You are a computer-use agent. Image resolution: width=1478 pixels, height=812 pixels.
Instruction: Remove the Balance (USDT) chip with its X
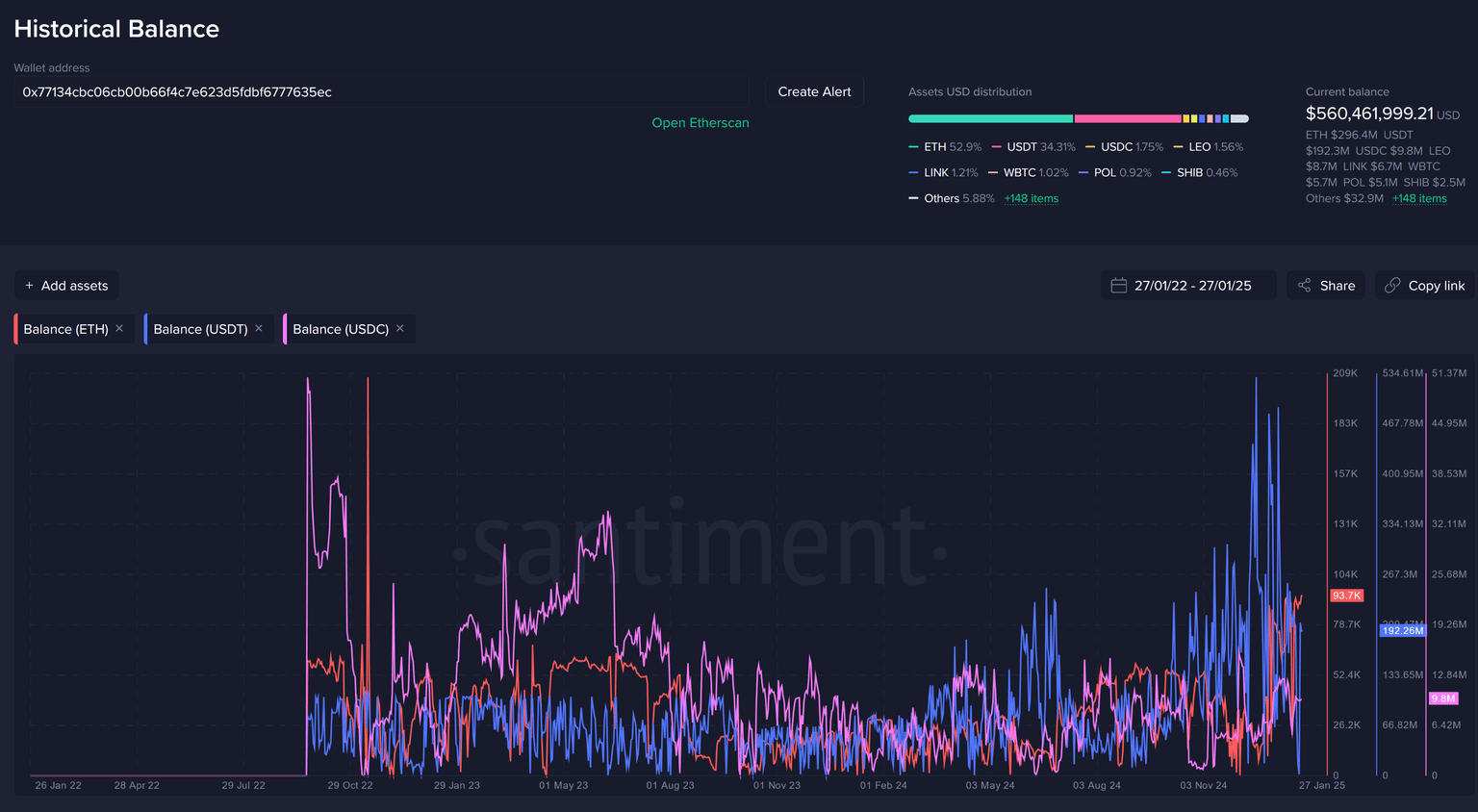click(x=259, y=329)
